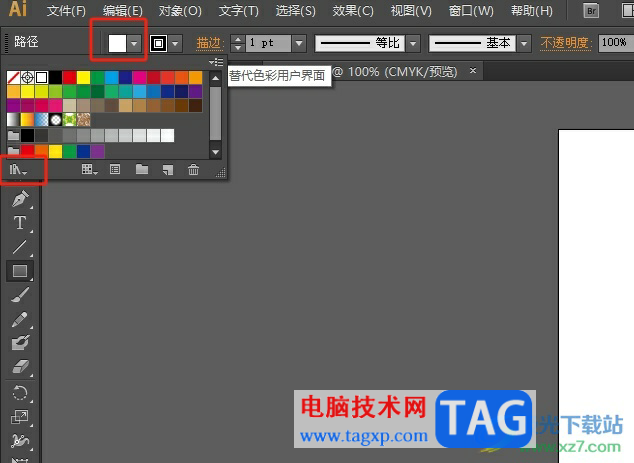The width and height of the screenshot is (634, 463).
Task: Open the 编辑(E) menu
Action: pos(123,11)
